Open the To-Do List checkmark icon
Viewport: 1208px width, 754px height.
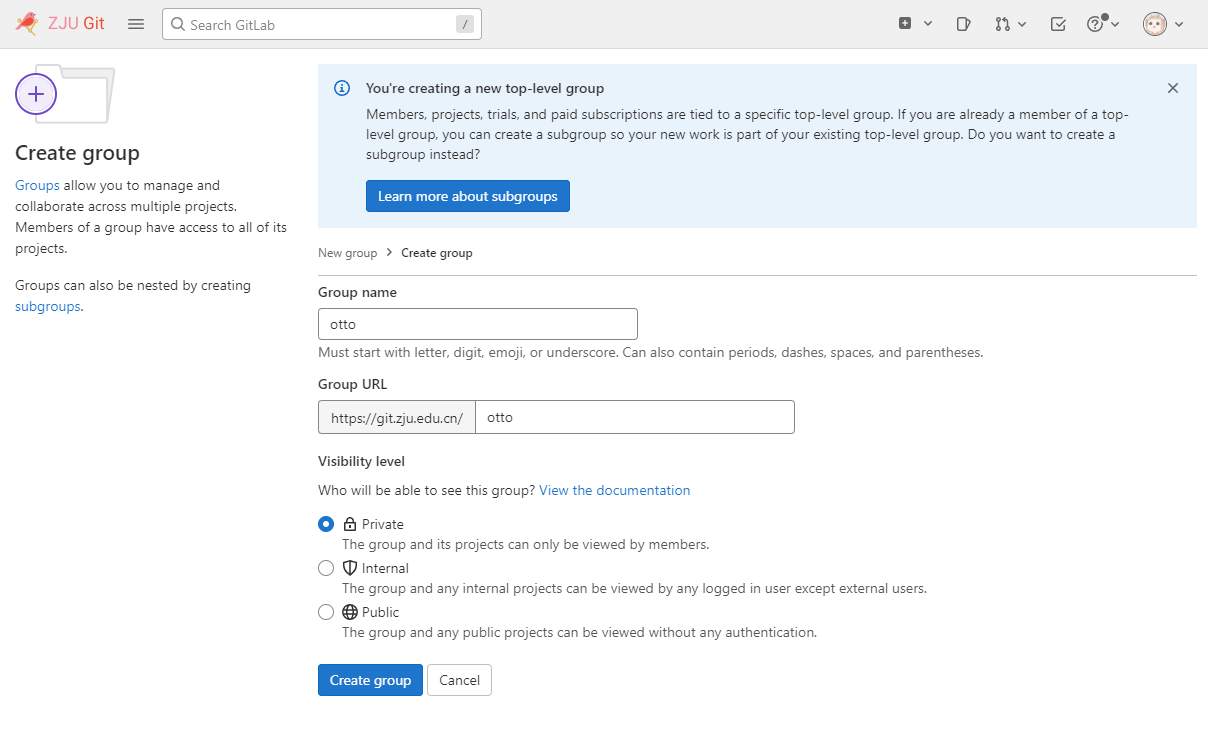point(1058,24)
